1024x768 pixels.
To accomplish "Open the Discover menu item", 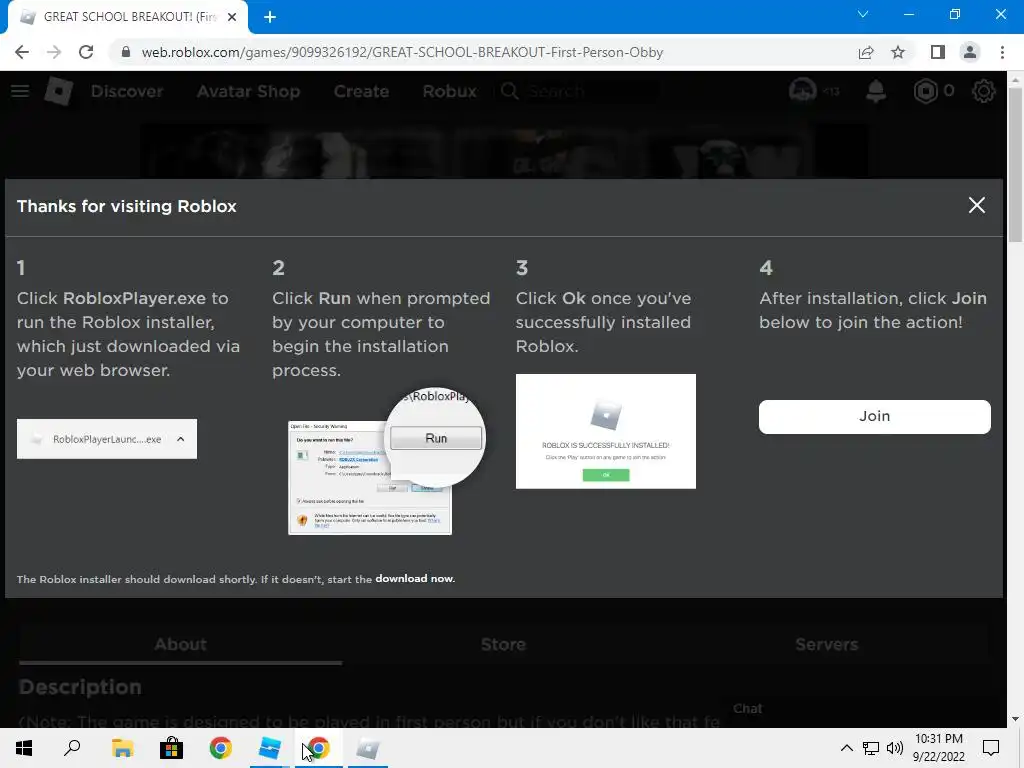I will pos(127,91).
